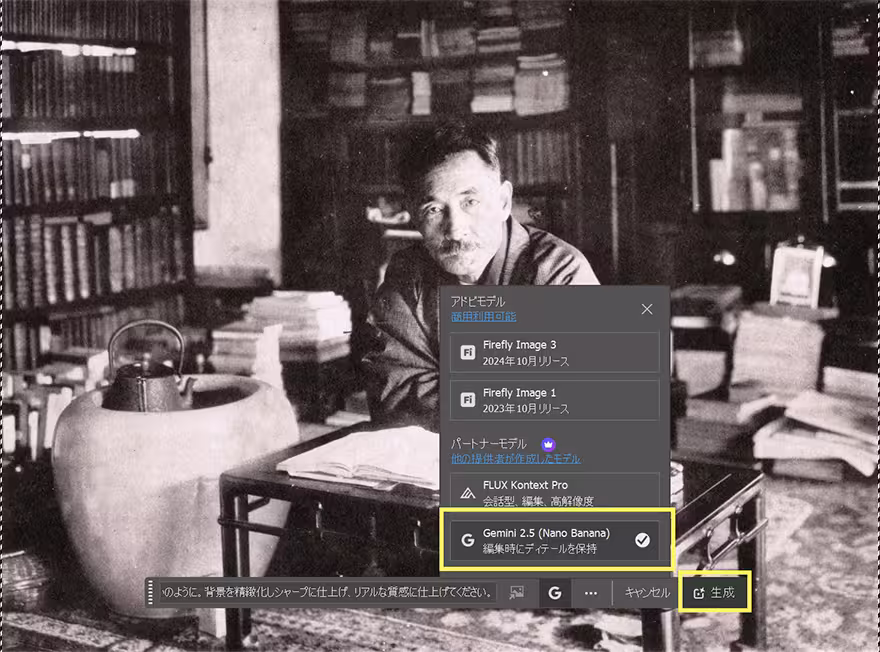The width and height of the screenshot is (880, 652).
Task: Choose Firefly Image 1 model
Action: coord(554,400)
